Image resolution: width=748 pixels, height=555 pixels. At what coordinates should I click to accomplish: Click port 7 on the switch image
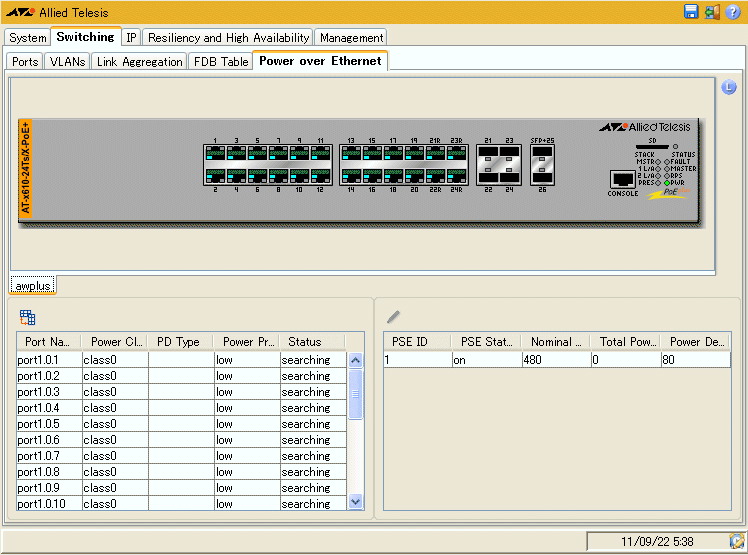(279, 154)
